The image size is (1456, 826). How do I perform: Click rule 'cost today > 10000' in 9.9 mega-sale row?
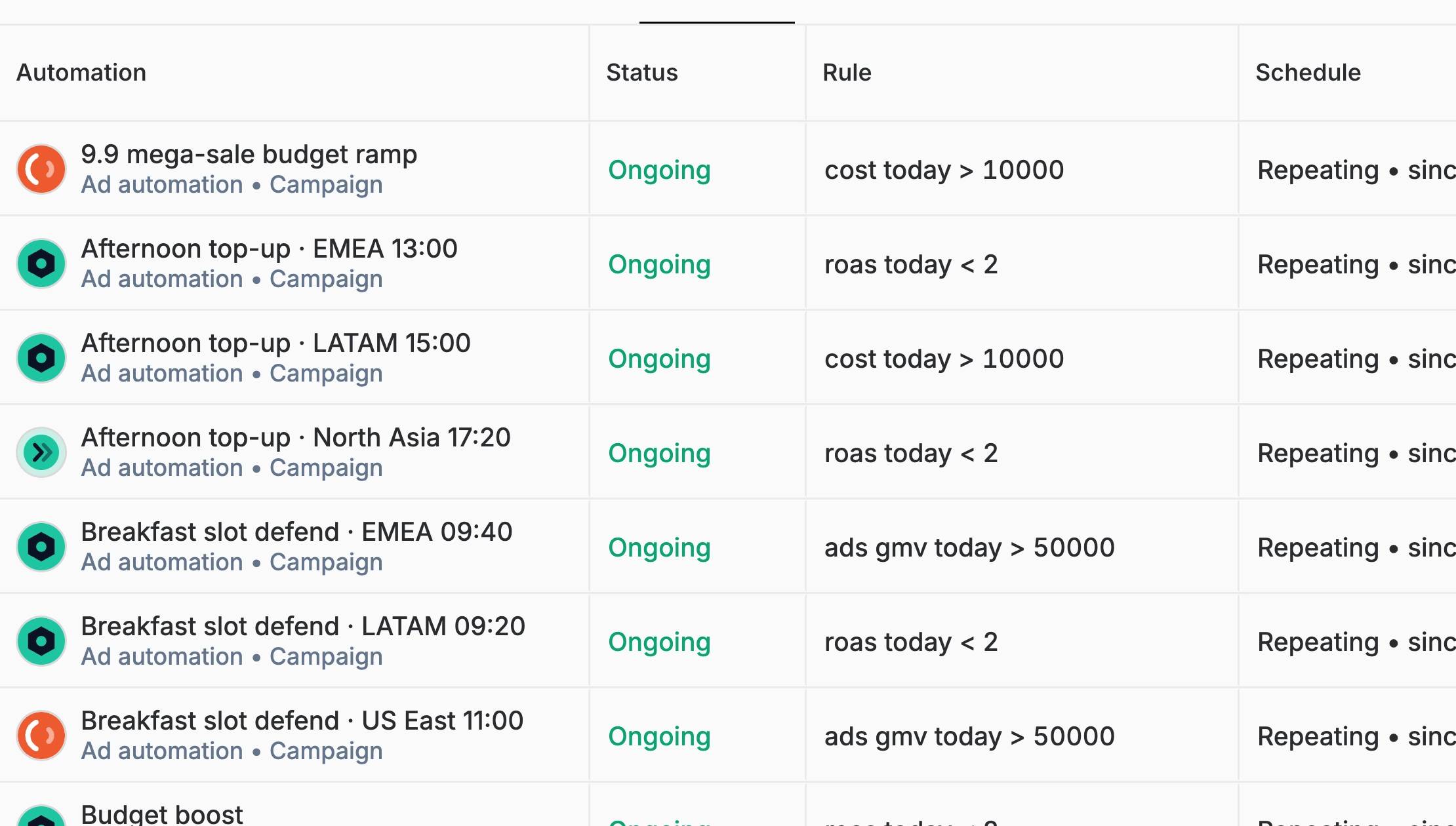coord(944,170)
